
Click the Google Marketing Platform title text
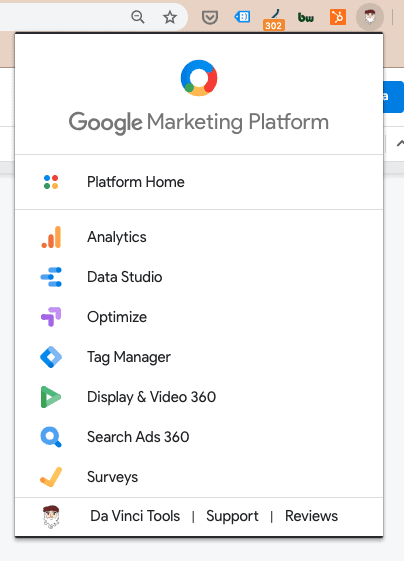pos(199,122)
